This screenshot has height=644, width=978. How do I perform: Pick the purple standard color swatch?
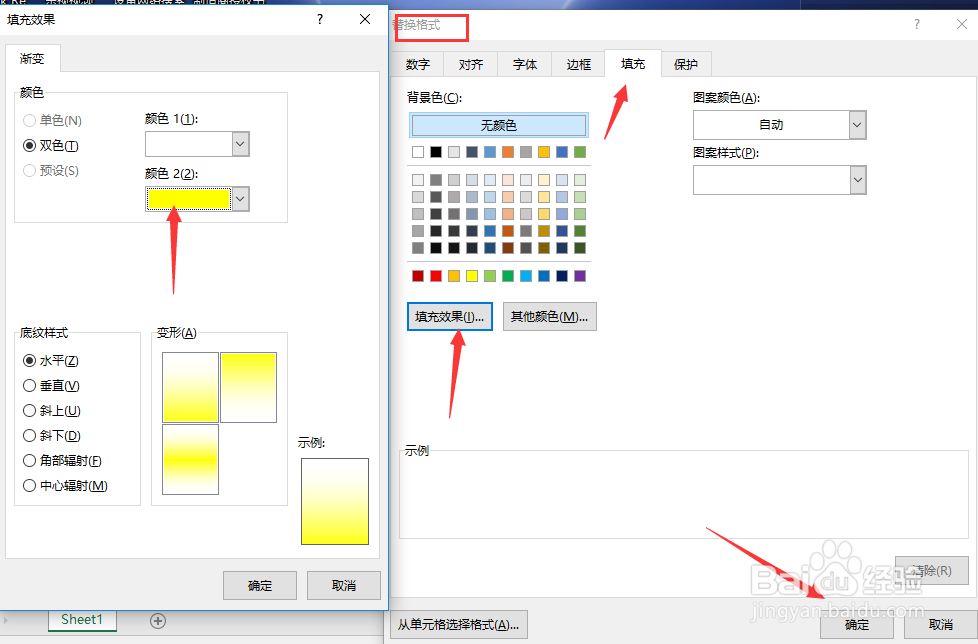click(580, 276)
